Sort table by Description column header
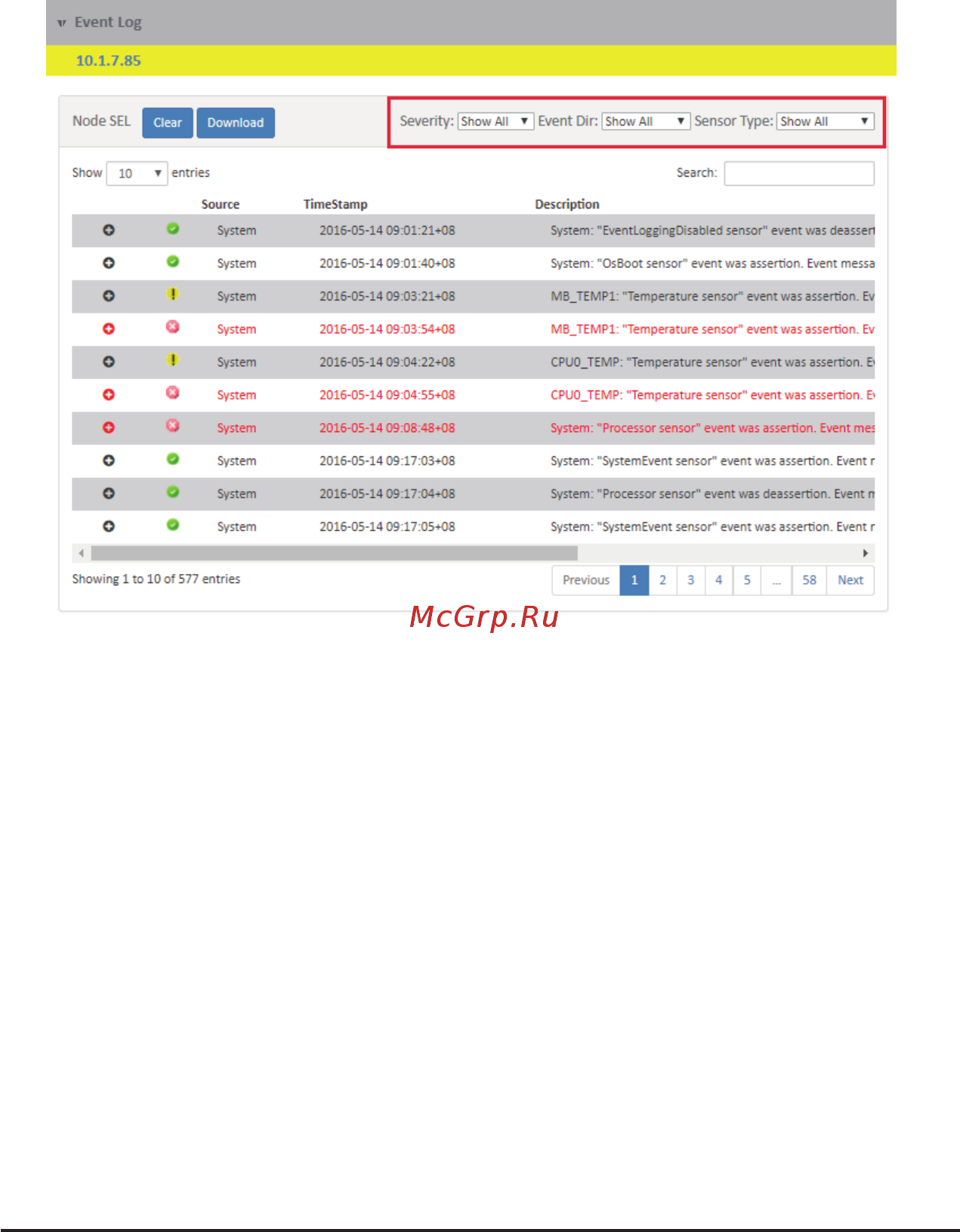The height and width of the screenshot is (1232, 960). (567, 204)
